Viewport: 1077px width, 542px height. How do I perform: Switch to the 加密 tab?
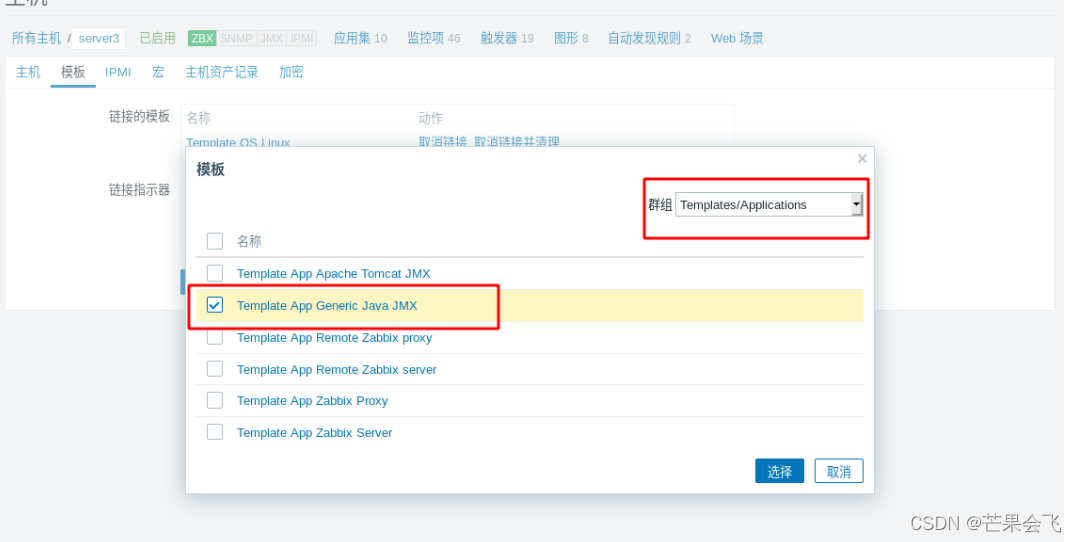(291, 72)
